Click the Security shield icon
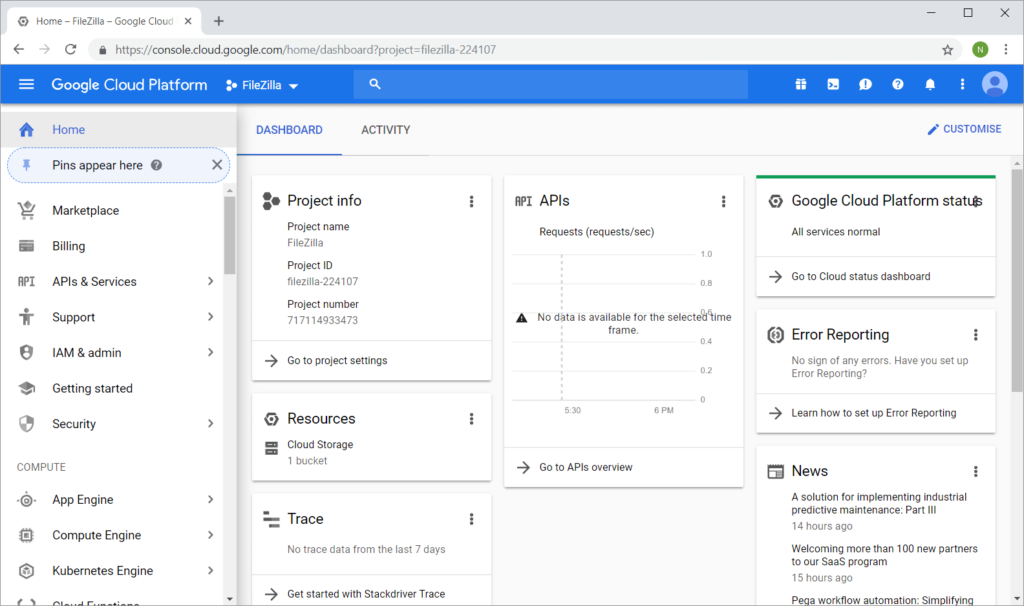The height and width of the screenshot is (606, 1024). pyautogui.click(x=26, y=424)
